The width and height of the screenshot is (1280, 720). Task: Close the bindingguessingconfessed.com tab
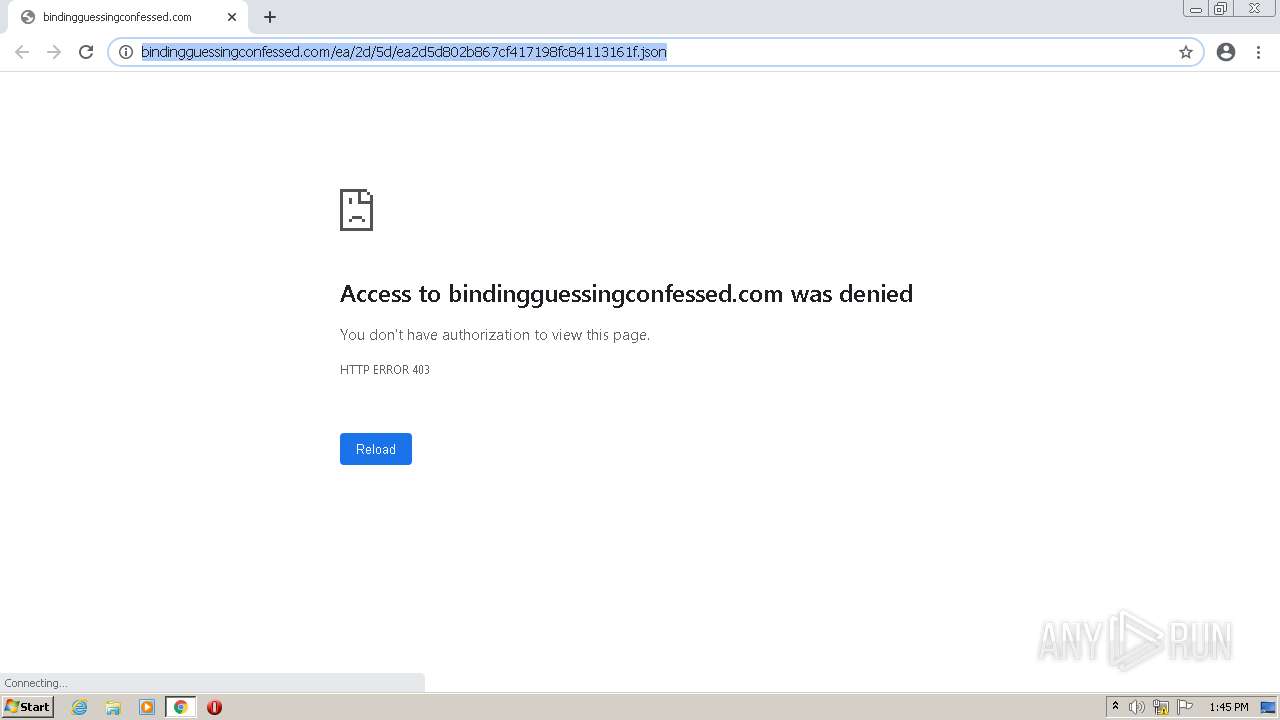232,17
